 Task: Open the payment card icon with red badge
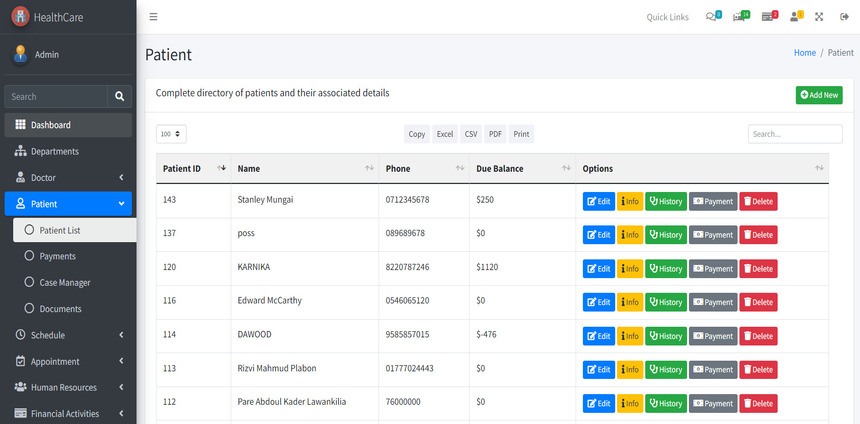pyautogui.click(x=768, y=17)
